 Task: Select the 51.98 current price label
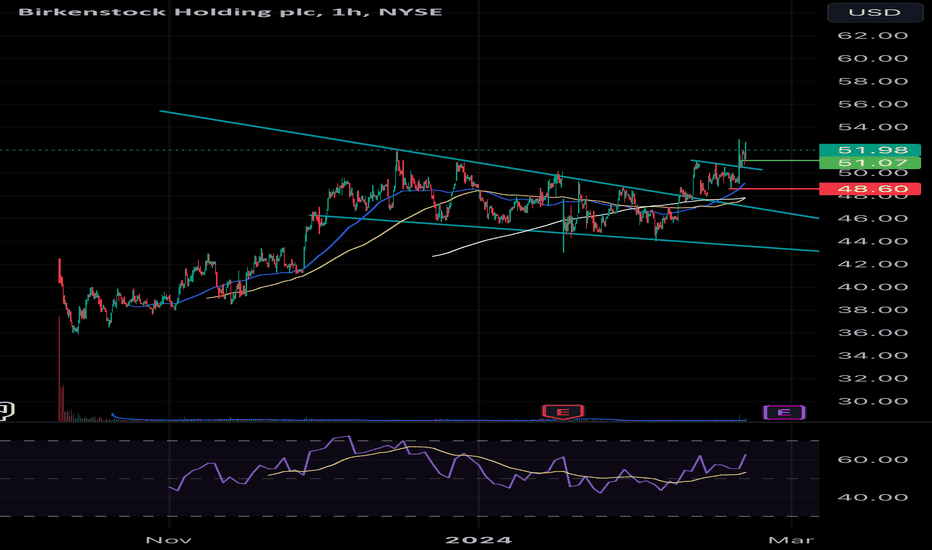point(870,150)
